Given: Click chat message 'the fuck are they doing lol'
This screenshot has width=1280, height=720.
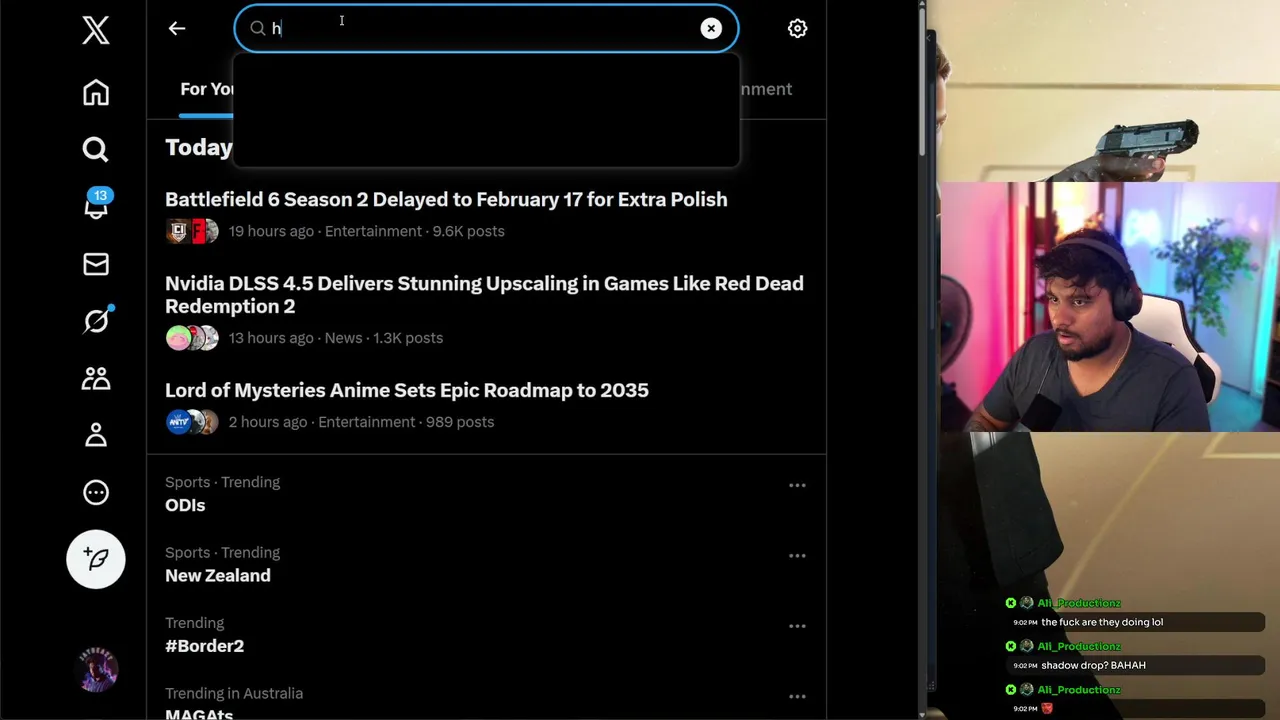Looking at the screenshot, I should 1102,622.
